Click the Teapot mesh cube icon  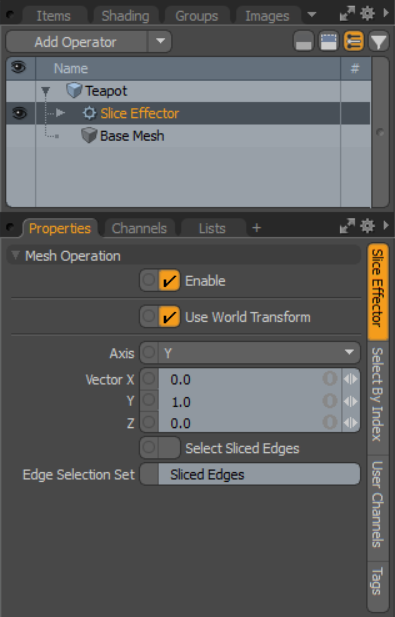(74, 91)
